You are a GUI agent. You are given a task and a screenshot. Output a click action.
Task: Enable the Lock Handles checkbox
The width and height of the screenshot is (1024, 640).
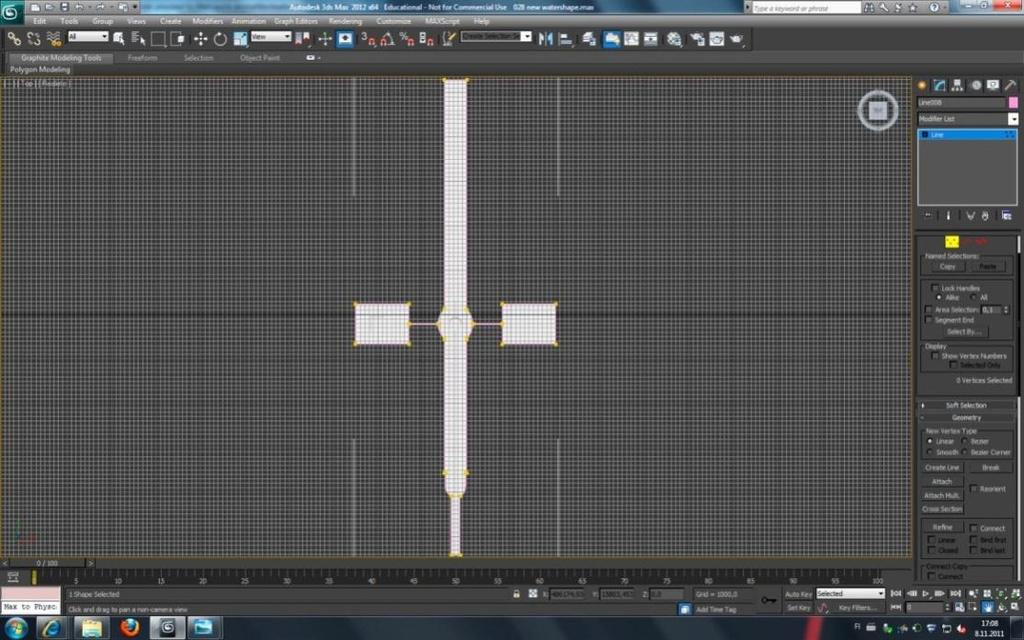coord(935,288)
